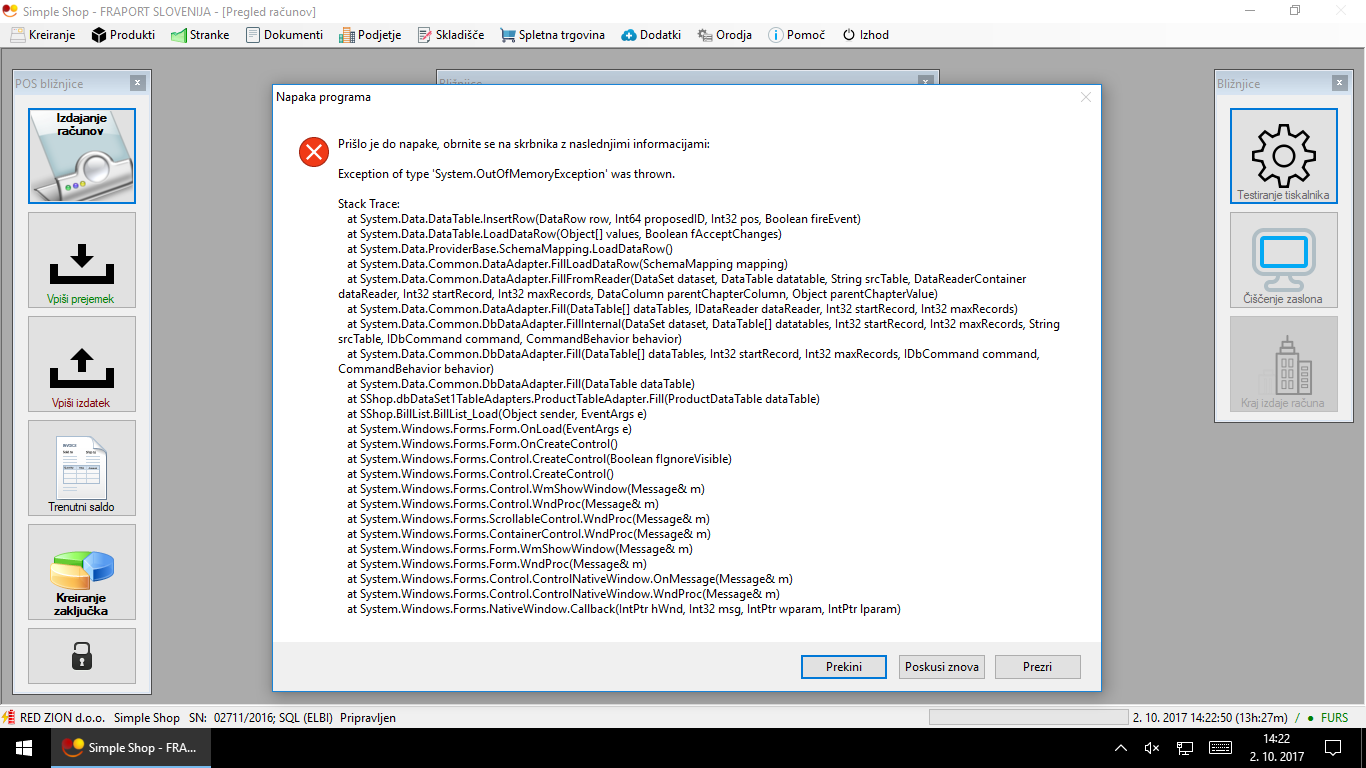1366x768 pixels.
Task: Click the Vpiši izdatek upload icon
Action: pyautogui.click(x=82, y=364)
